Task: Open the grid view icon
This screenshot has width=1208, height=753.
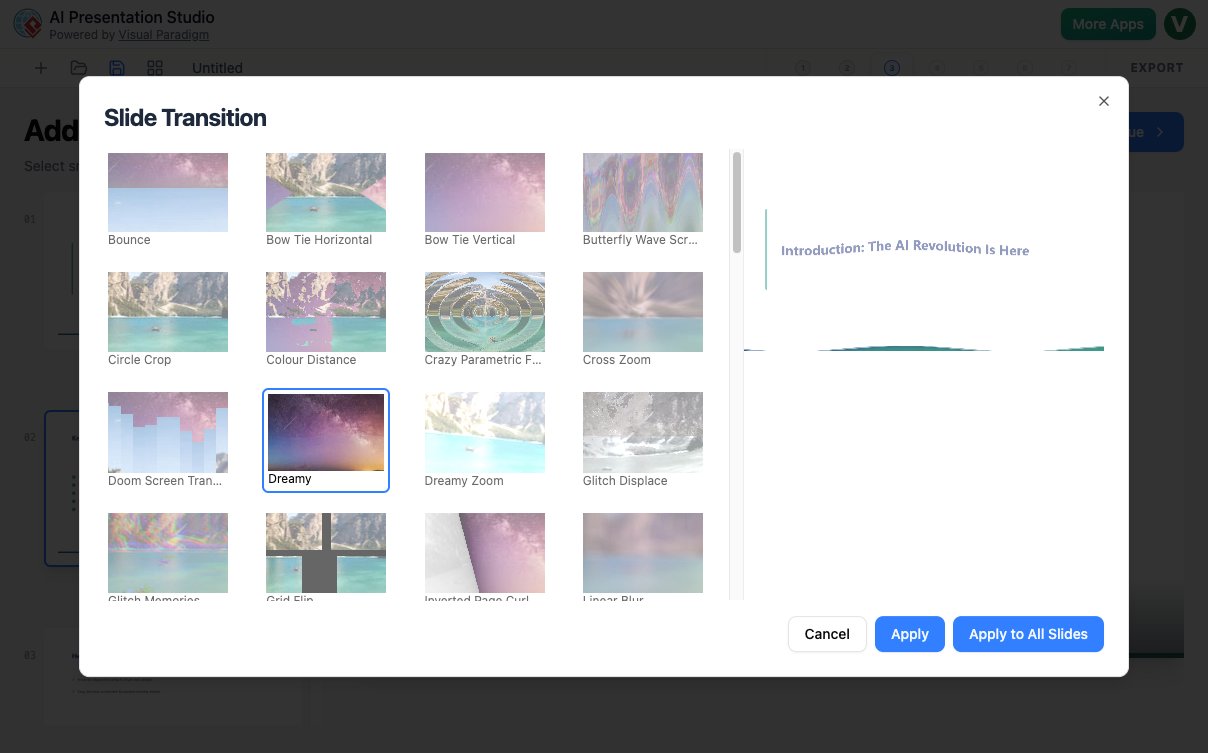Action: pyautogui.click(x=155, y=68)
